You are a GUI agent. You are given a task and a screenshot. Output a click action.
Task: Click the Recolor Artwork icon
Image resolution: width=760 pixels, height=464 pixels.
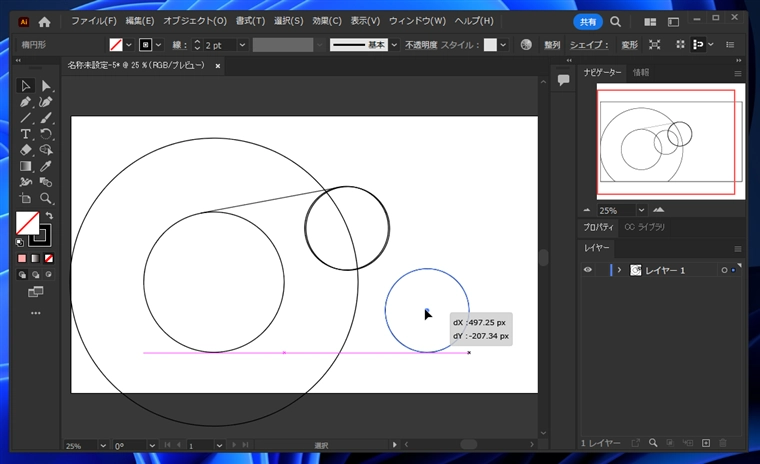[526, 45]
